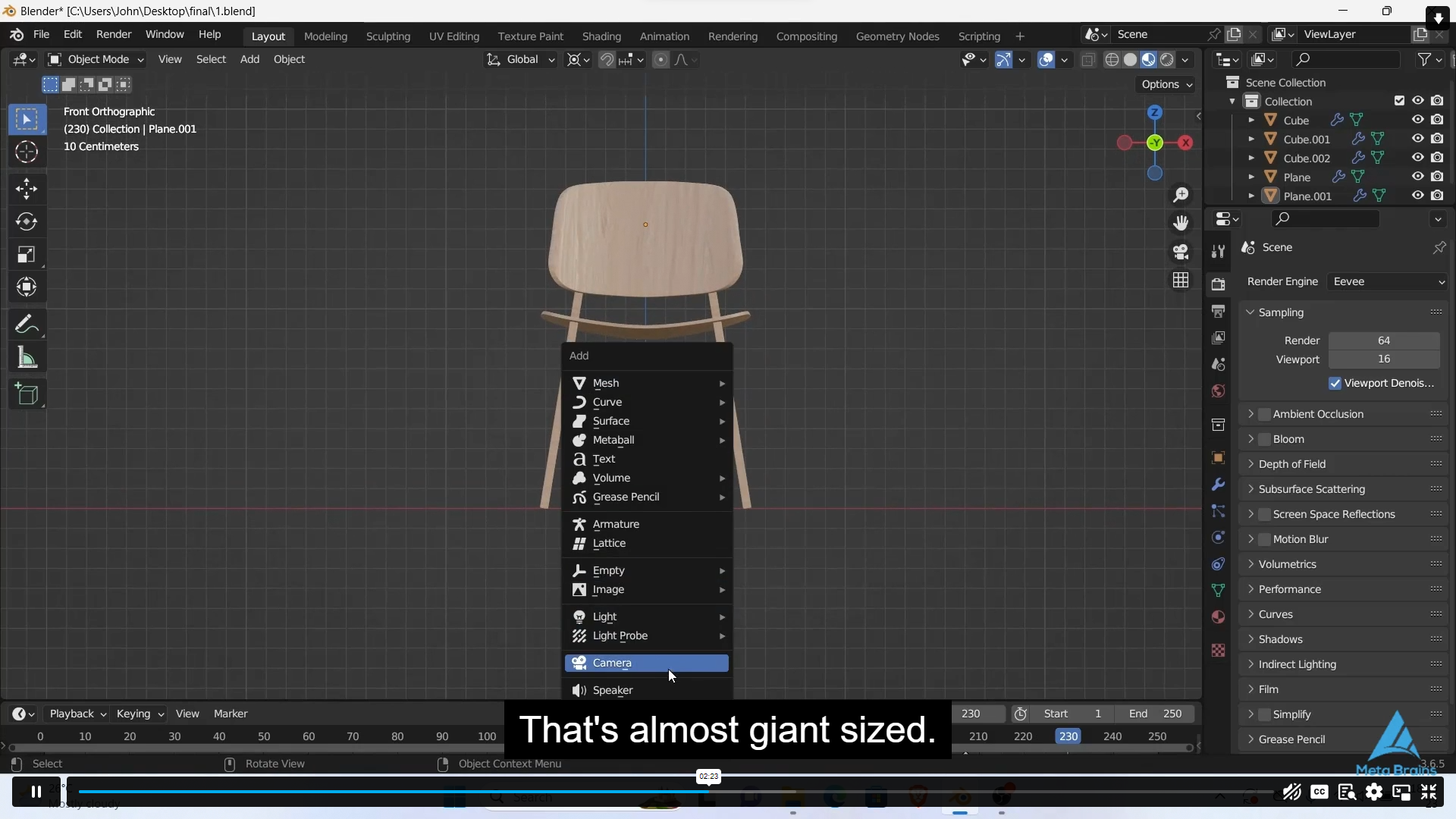The width and height of the screenshot is (1456, 819).
Task: Enable Viewport Denoising checkbox
Action: coord(1335,384)
